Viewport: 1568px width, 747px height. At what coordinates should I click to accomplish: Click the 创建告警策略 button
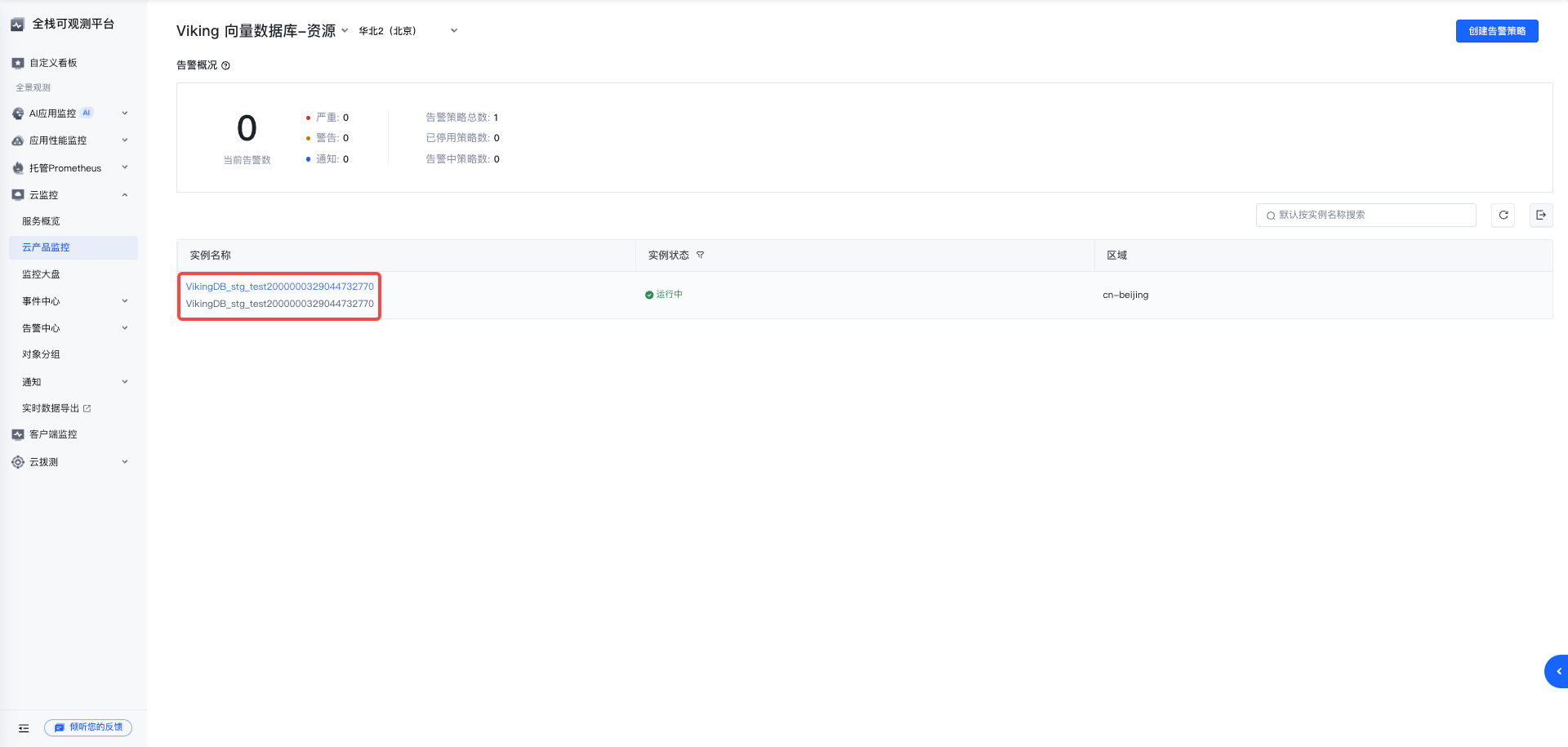coord(1497,31)
